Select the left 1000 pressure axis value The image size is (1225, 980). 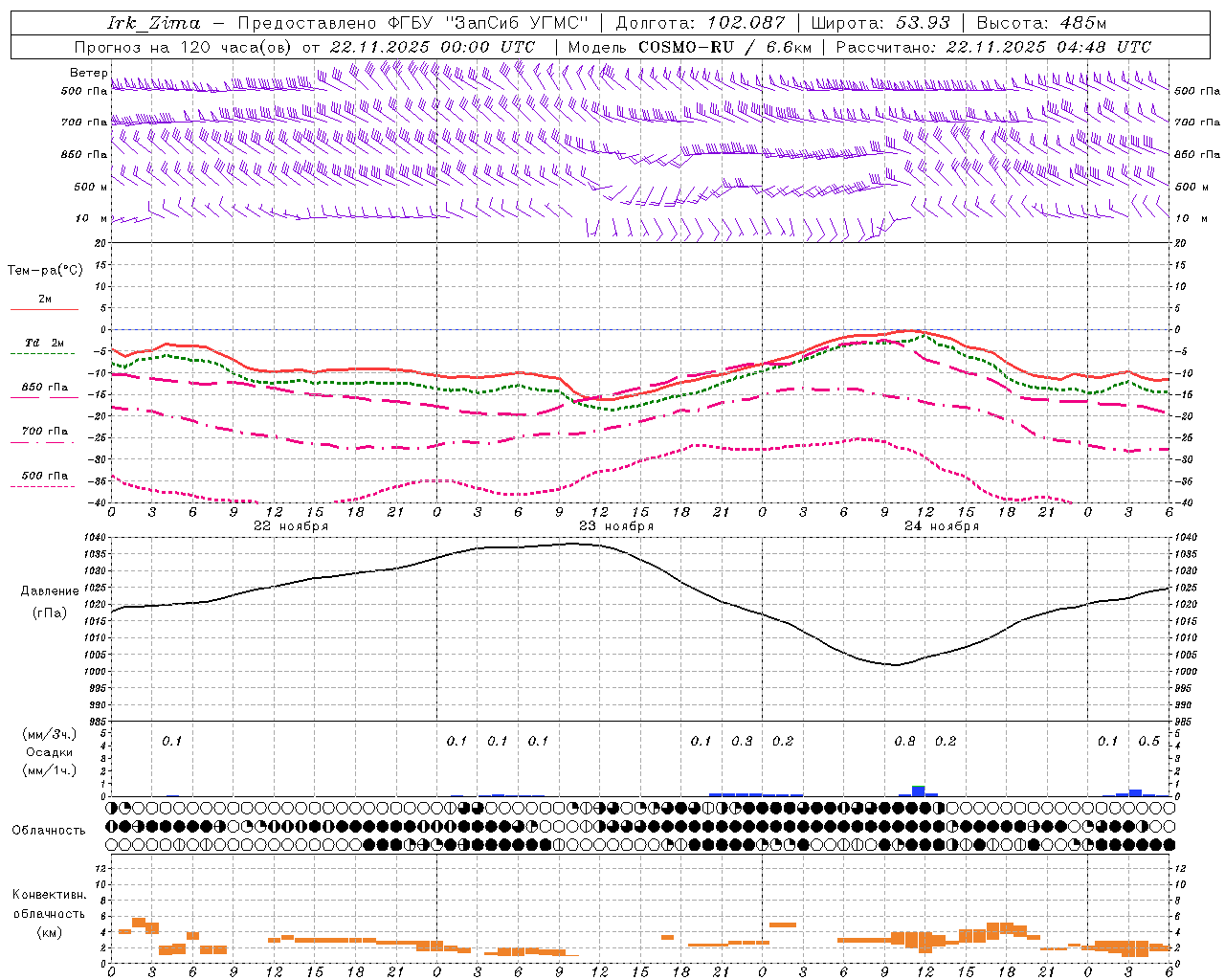97,672
